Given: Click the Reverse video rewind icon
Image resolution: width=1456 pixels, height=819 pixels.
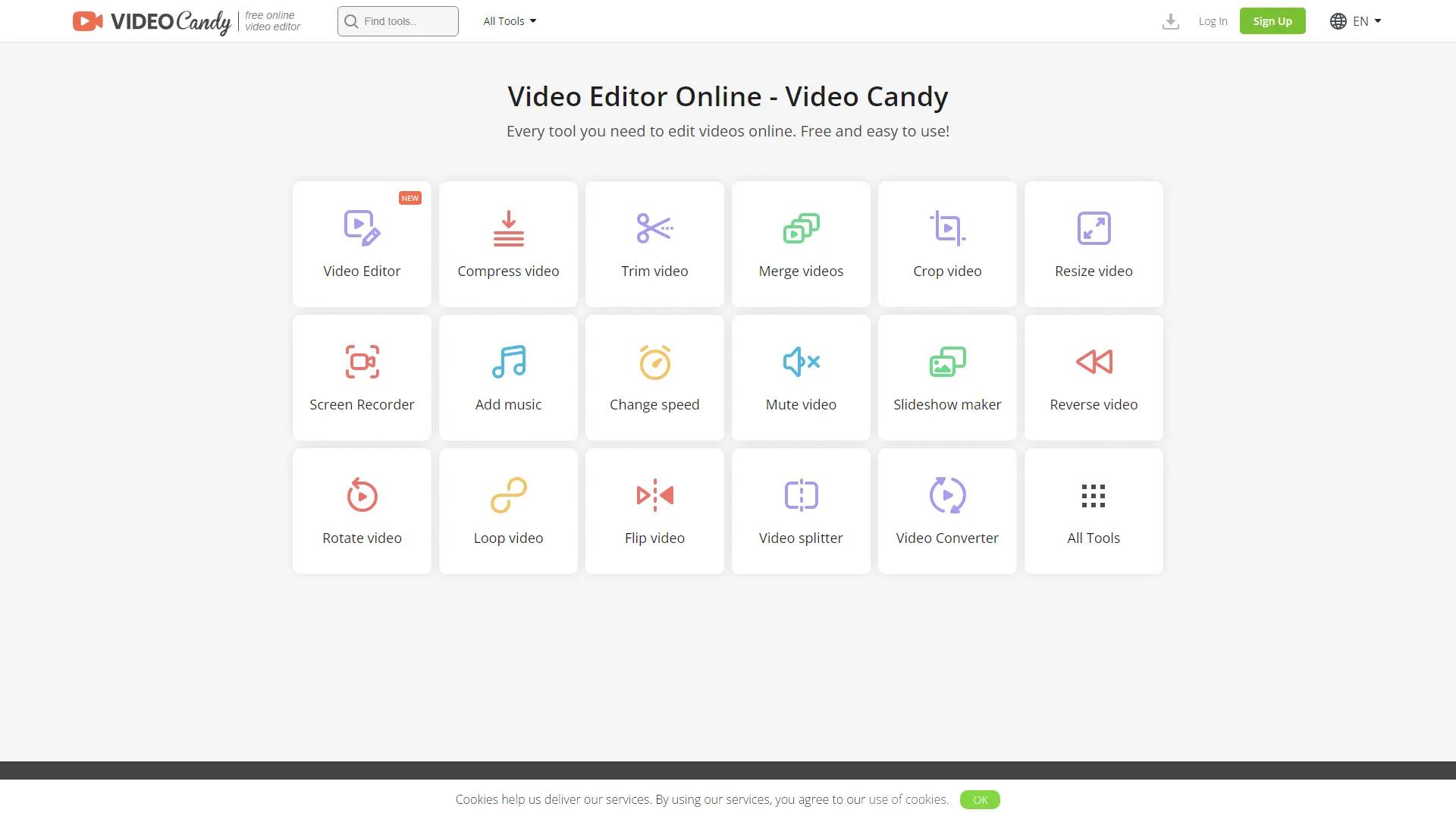Looking at the screenshot, I should 1093,361.
